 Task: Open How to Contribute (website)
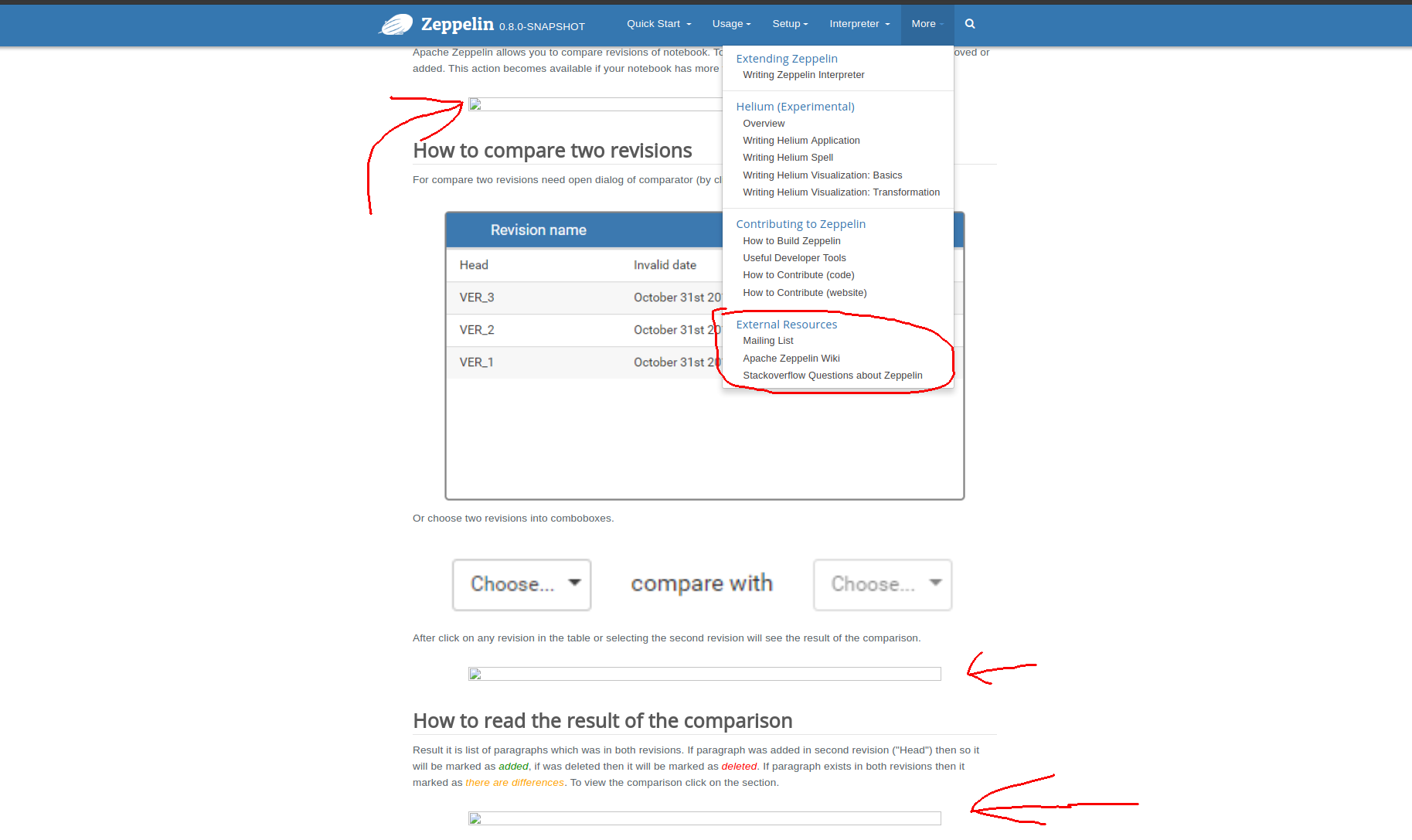805,293
